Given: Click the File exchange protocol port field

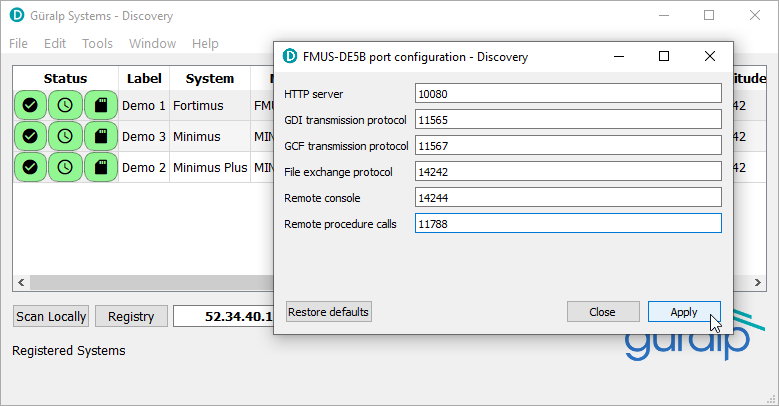Looking at the screenshot, I should (568, 172).
